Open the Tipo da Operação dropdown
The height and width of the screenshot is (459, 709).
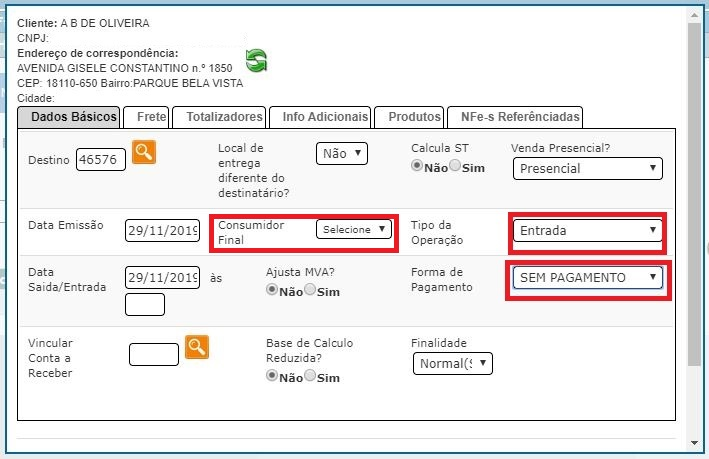point(588,231)
